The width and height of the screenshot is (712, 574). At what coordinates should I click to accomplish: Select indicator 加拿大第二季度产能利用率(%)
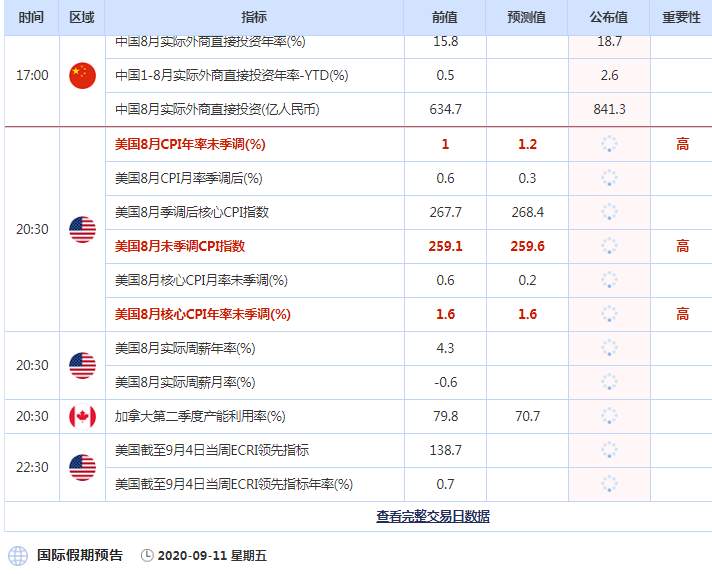click(x=200, y=416)
